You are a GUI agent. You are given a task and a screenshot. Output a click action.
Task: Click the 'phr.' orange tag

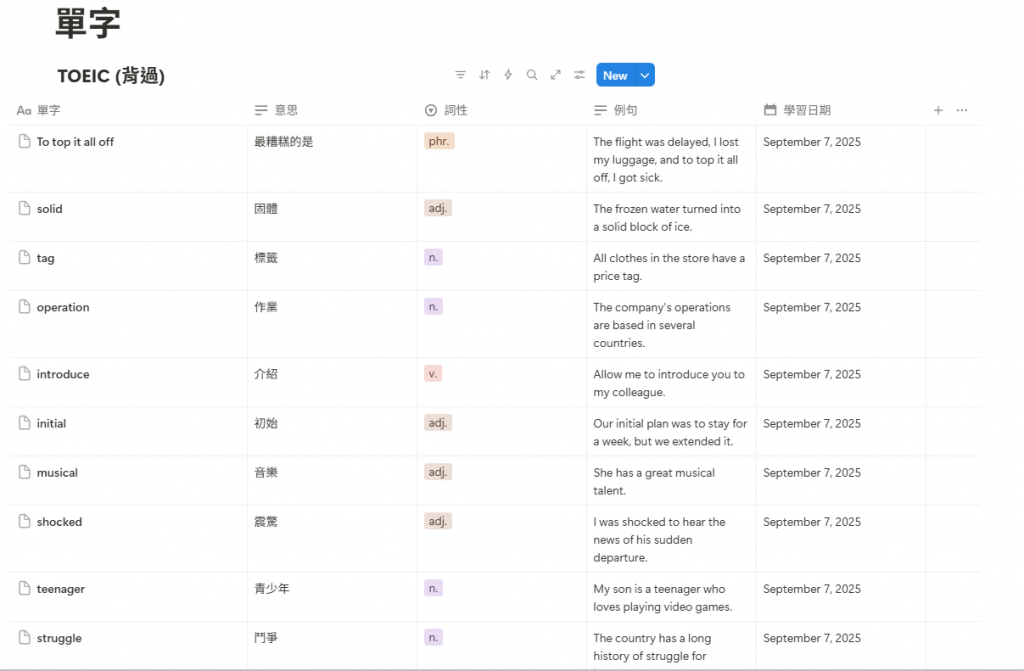[x=439, y=142]
